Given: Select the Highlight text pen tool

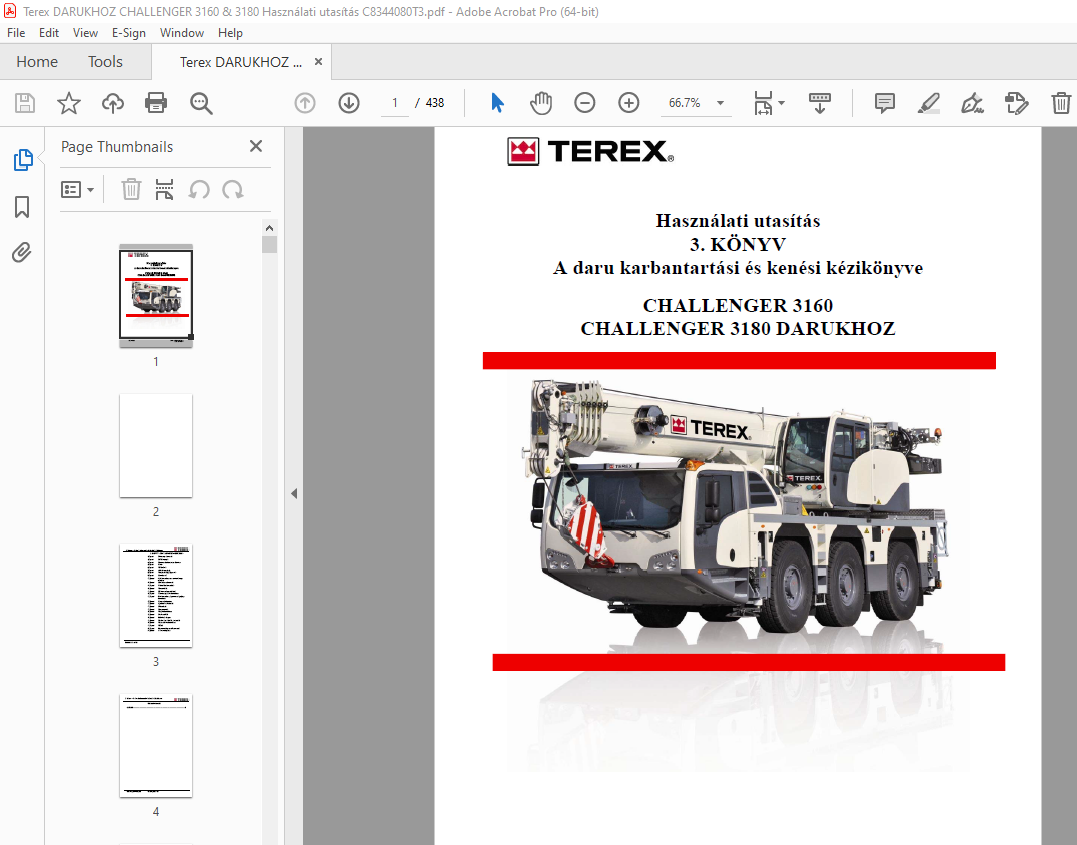Looking at the screenshot, I should click(929, 103).
